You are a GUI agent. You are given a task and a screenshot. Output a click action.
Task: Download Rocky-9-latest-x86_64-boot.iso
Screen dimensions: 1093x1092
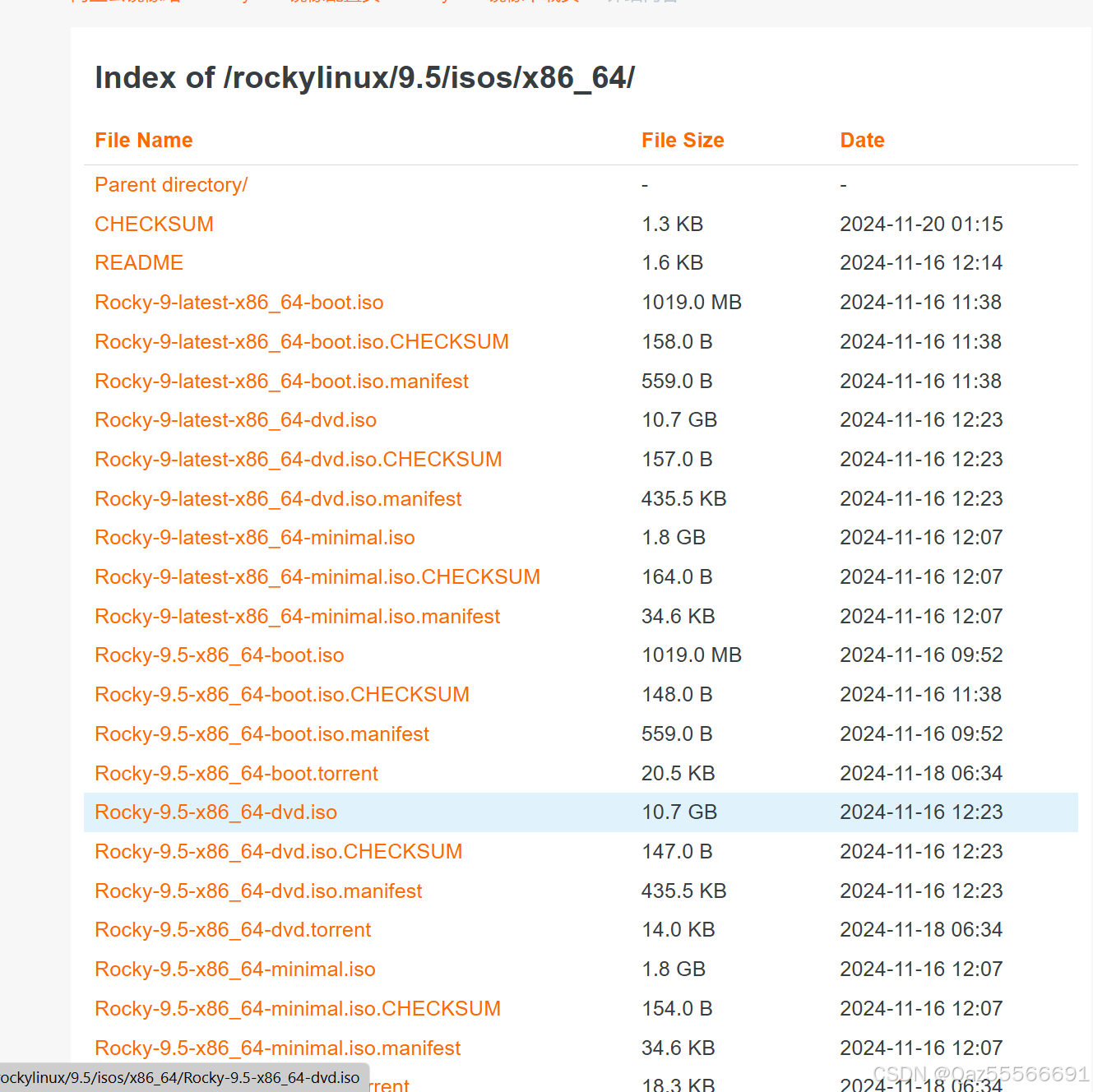pyautogui.click(x=239, y=302)
